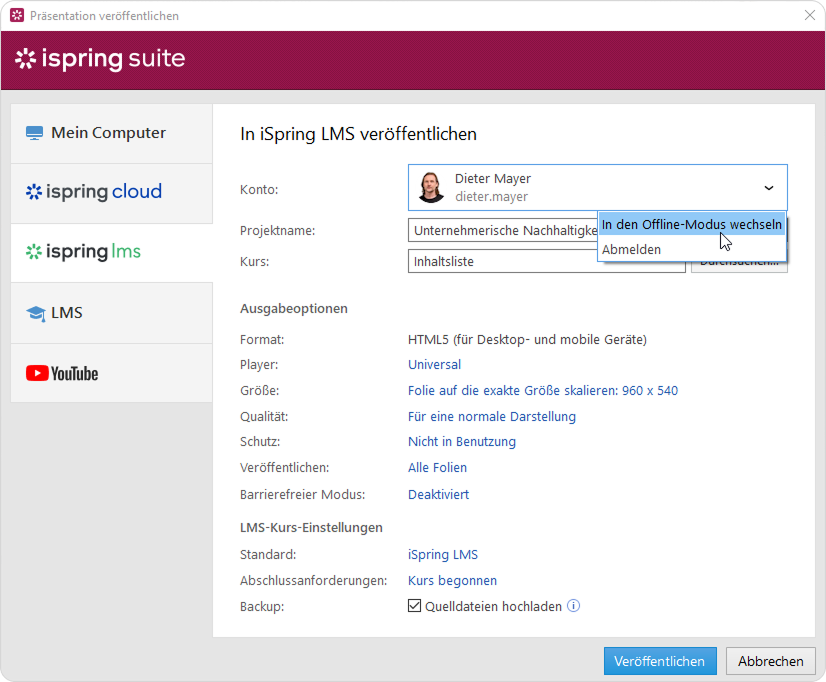The height and width of the screenshot is (682, 826).
Task: Expand the Konto account dropdown arrow
Action: [x=768, y=187]
